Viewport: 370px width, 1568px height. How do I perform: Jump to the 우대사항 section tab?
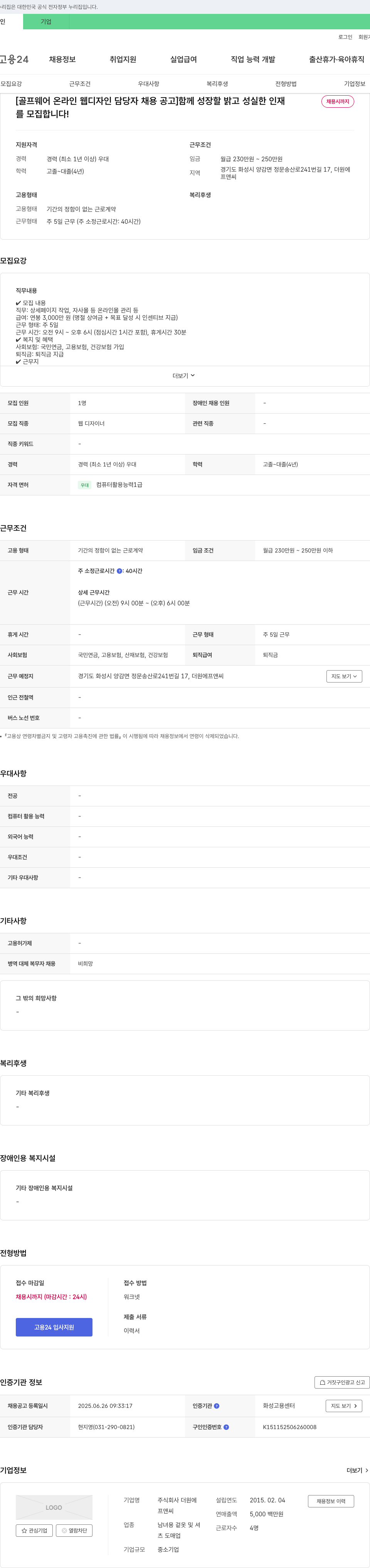point(148,83)
